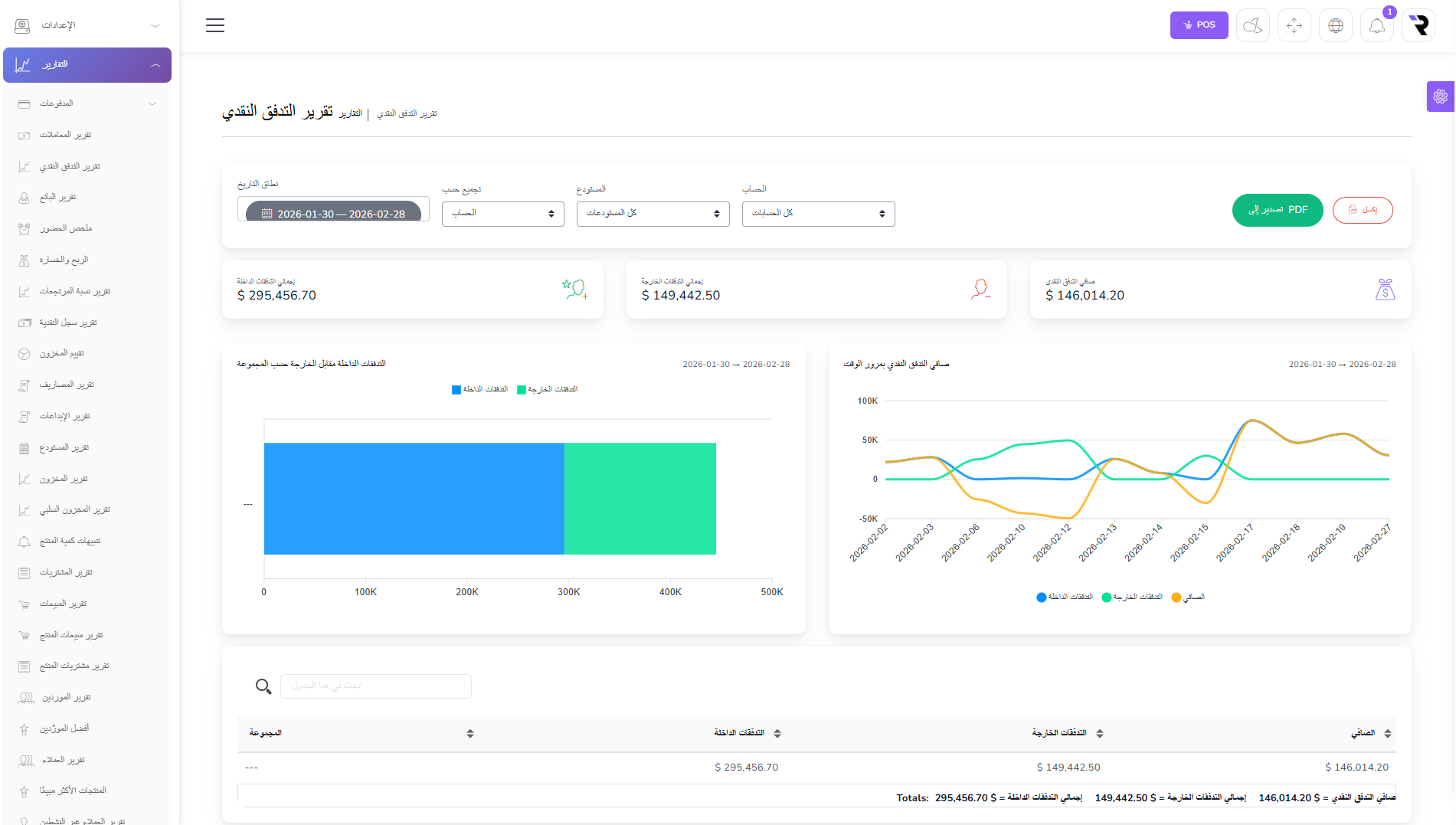Toggle orange net series in line chart legend
1456x825 pixels.
[x=1188, y=597]
